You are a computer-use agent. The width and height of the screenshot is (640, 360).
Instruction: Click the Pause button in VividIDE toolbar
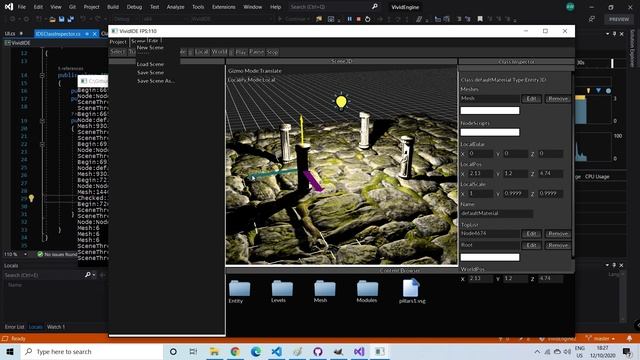(x=257, y=52)
